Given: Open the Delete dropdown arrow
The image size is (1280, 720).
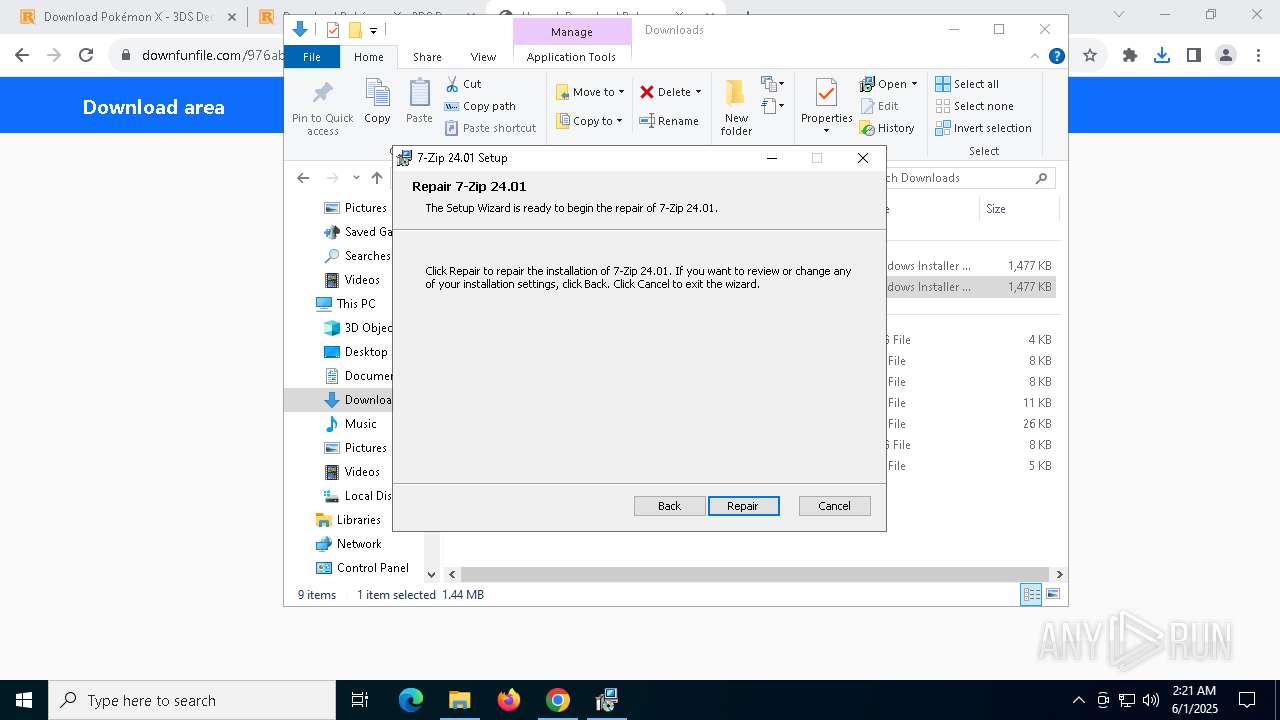Looking at the screenshot, I should tap(698, 92).
